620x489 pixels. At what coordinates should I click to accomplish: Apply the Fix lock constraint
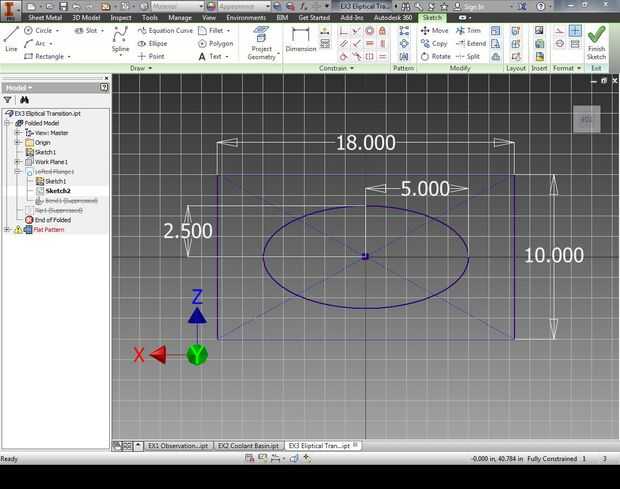(x=382, y=31)
